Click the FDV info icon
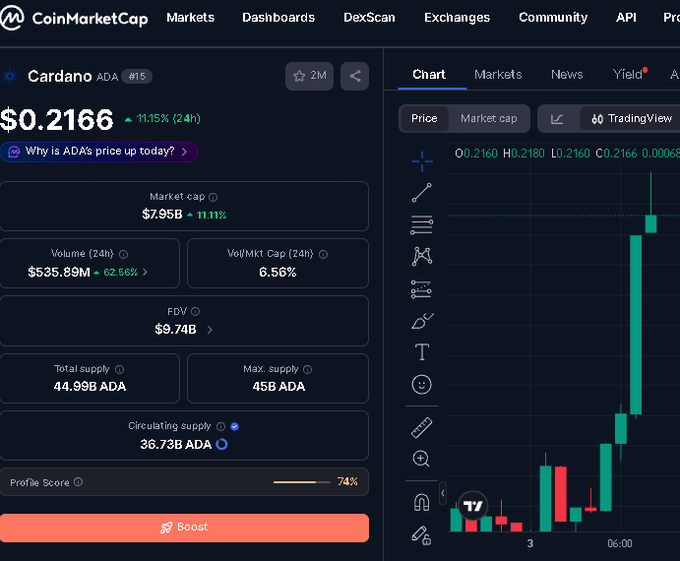Viewport: 680px width, 561px height. coord(195,311)
